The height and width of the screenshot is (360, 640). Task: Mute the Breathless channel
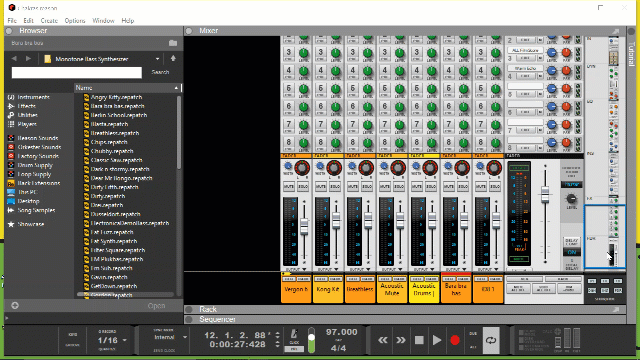(x=353, y=187)
